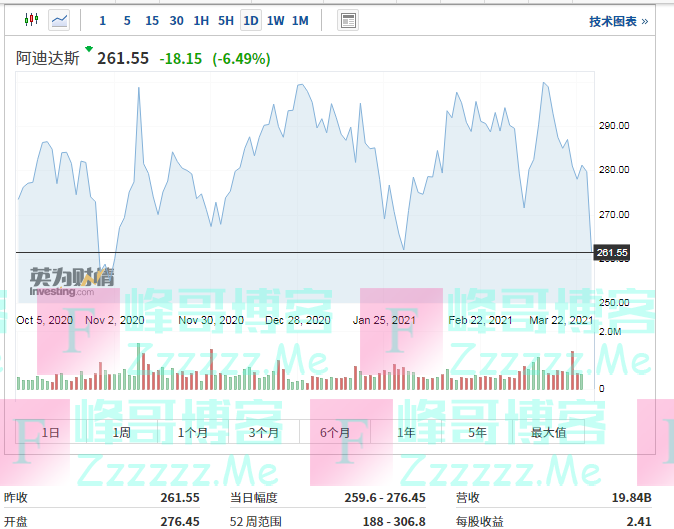The image size is (674, 529).
Task: Click the 营收 value 19.84B
Action: click(x=631, y=498)
